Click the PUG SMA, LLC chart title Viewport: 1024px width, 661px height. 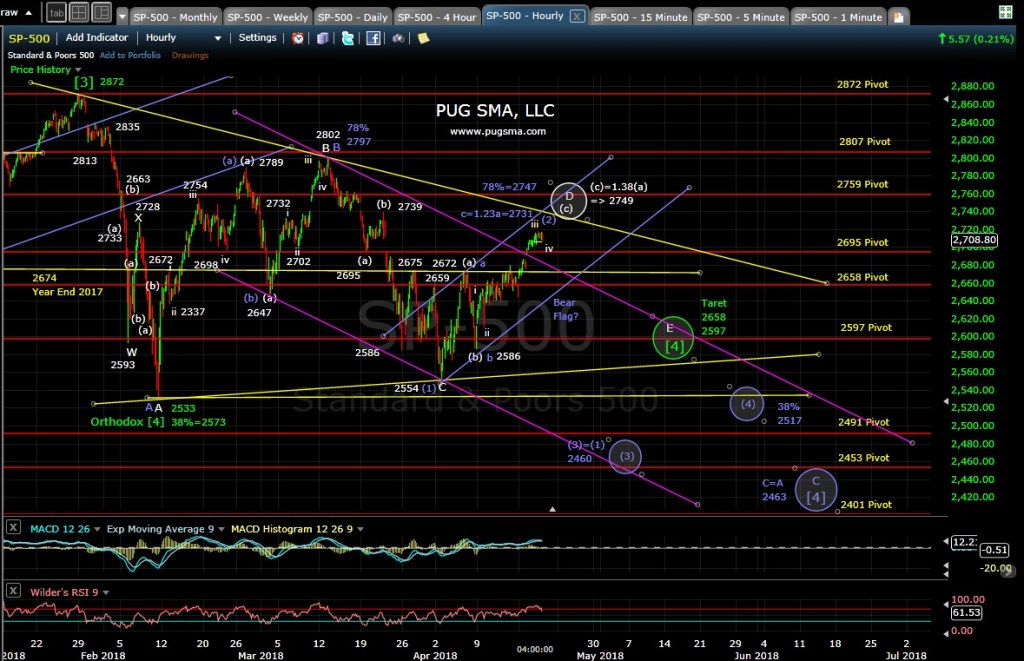[x=495, y=110]
